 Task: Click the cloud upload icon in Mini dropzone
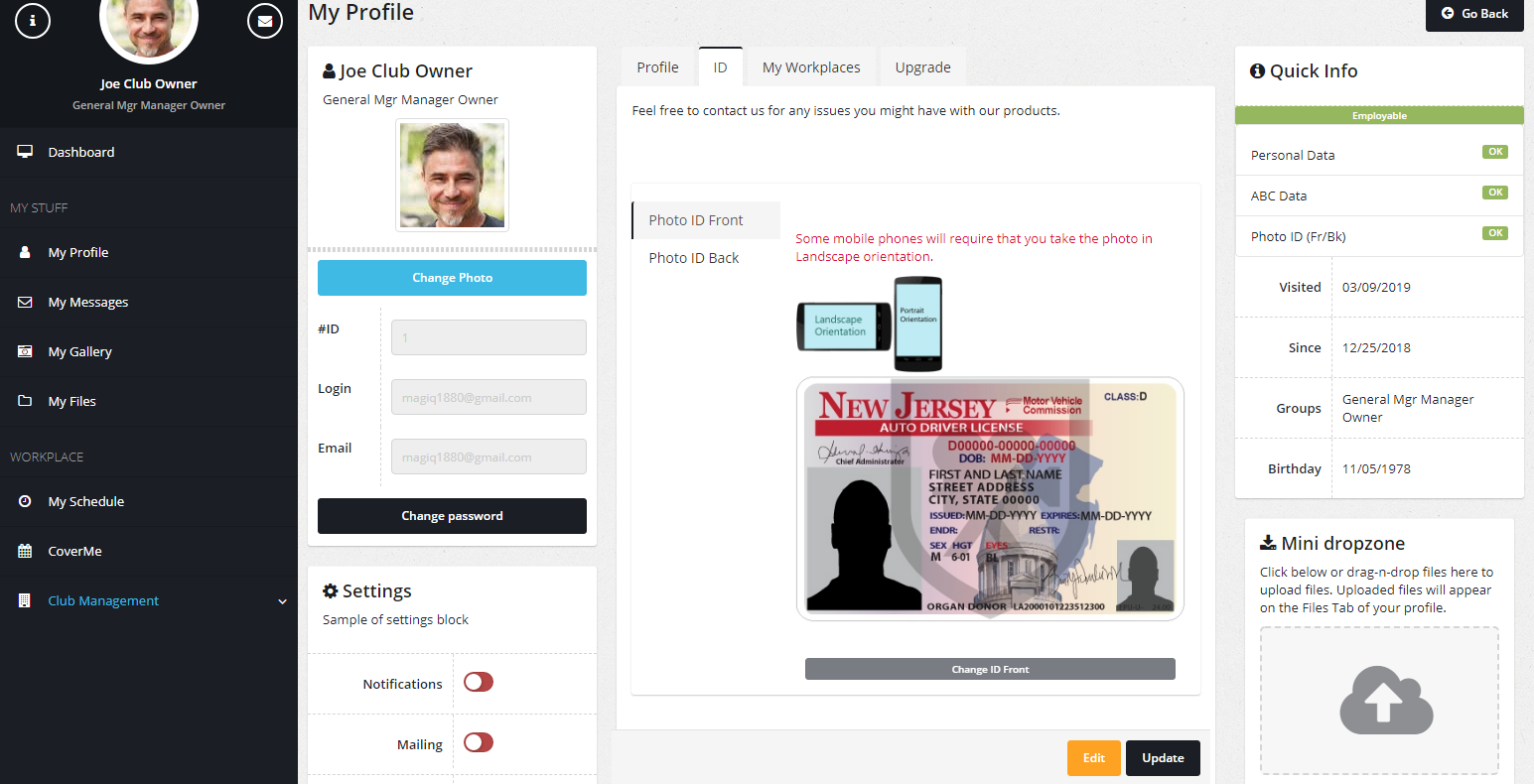pyautogui.click(x=1385, y=700)
